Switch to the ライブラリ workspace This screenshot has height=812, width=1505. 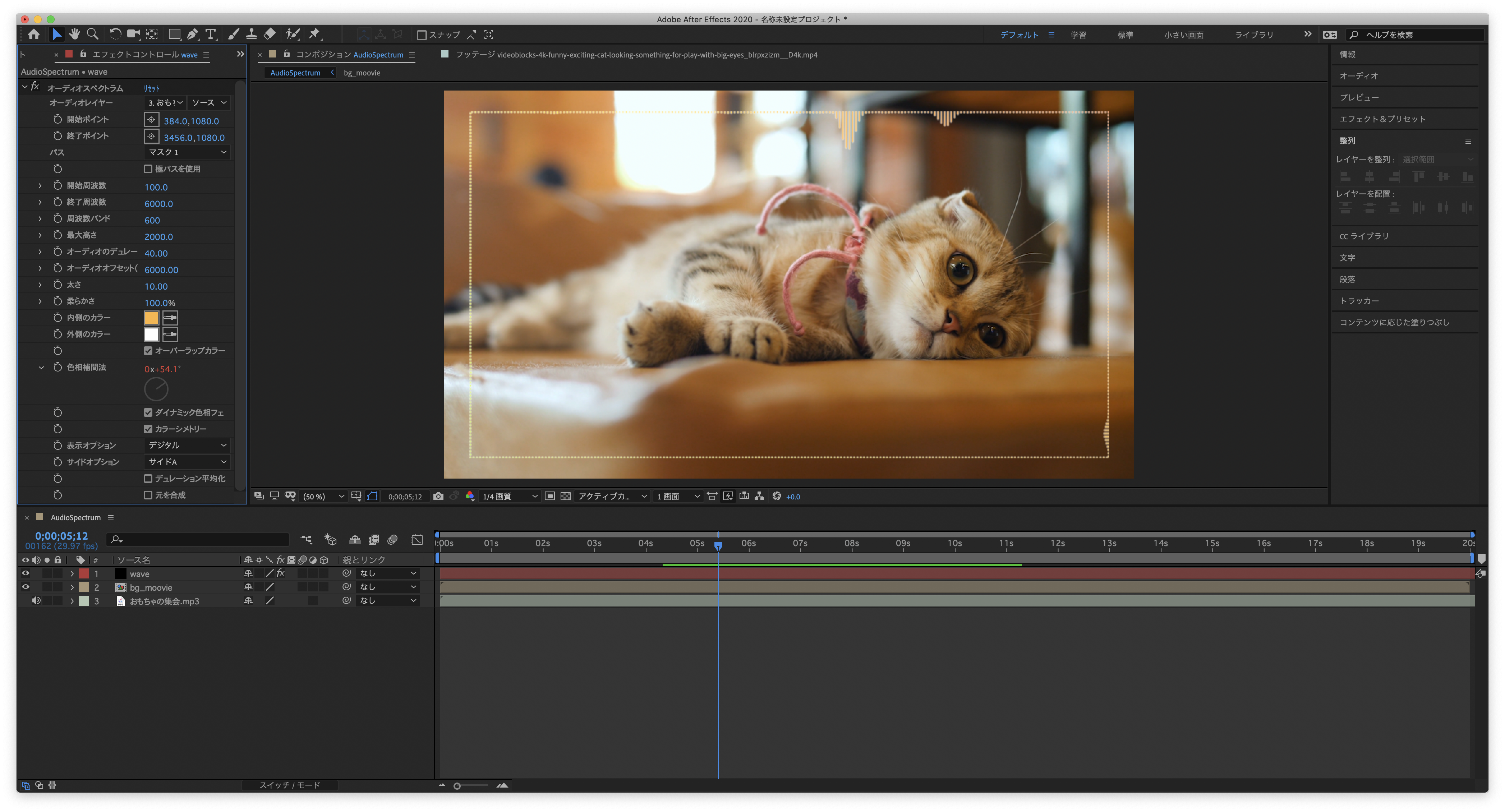(x=1254, y=35)
